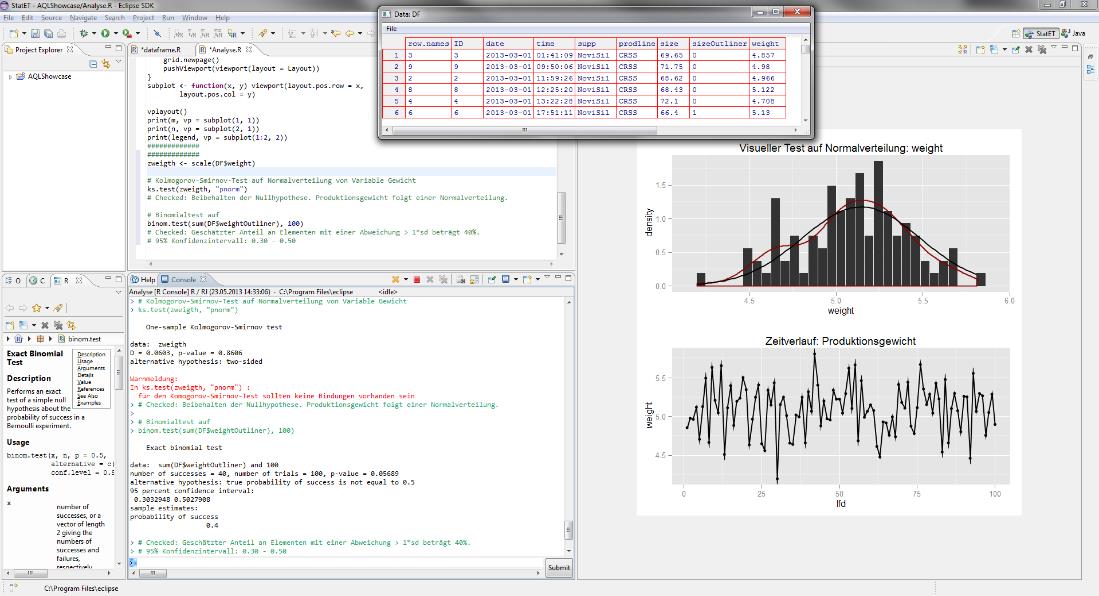Click the R locator icon in graphics toolbar
The height and width of the screenshot is (596, 1099).
point(963,49)
